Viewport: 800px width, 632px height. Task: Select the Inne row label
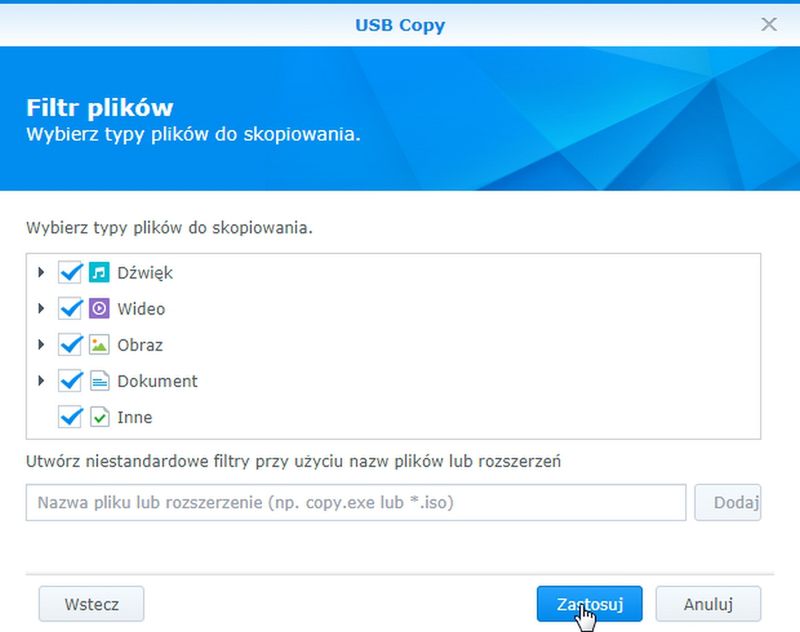[135, 417]
